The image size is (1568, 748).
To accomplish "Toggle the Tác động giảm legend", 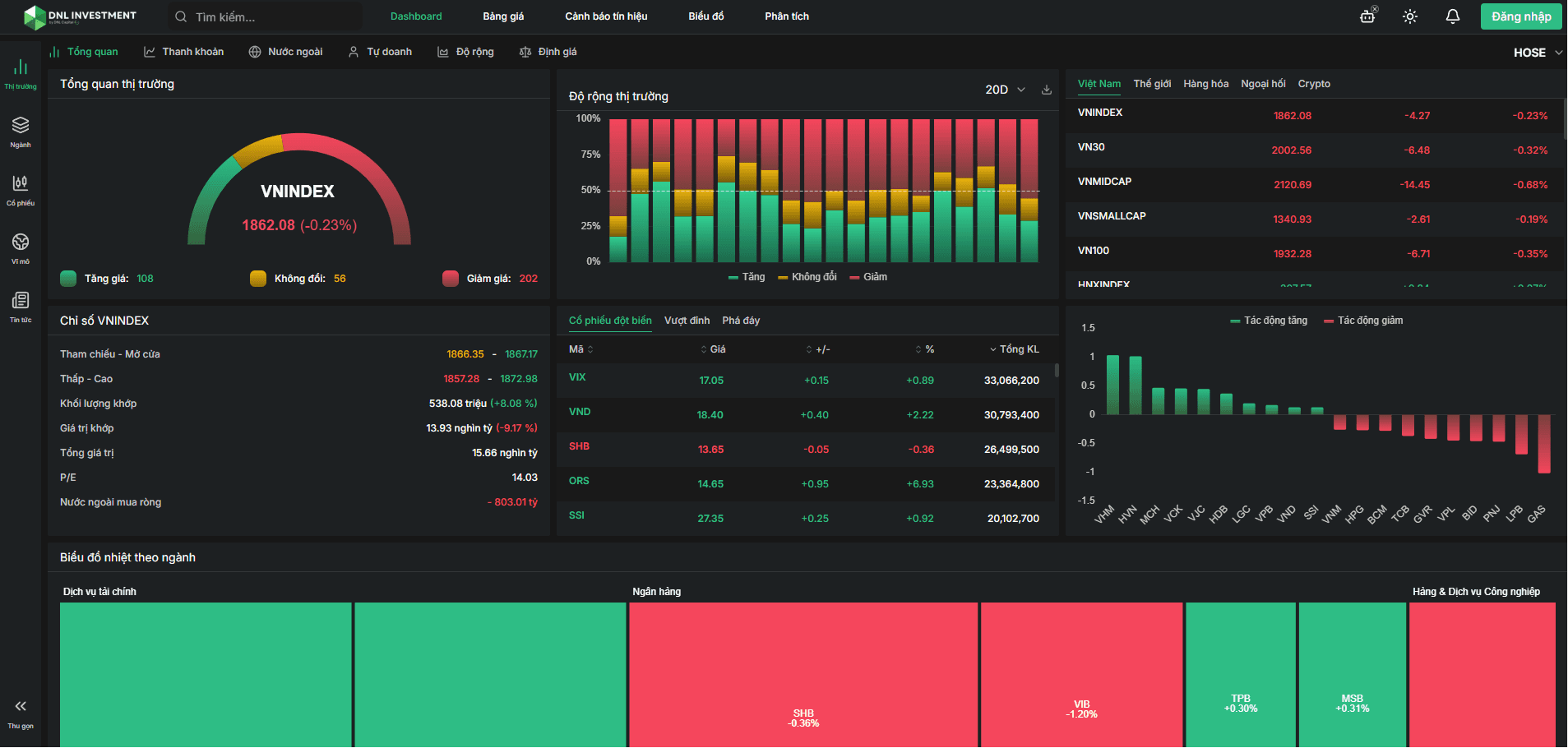I will click(x=1363, y=321).
